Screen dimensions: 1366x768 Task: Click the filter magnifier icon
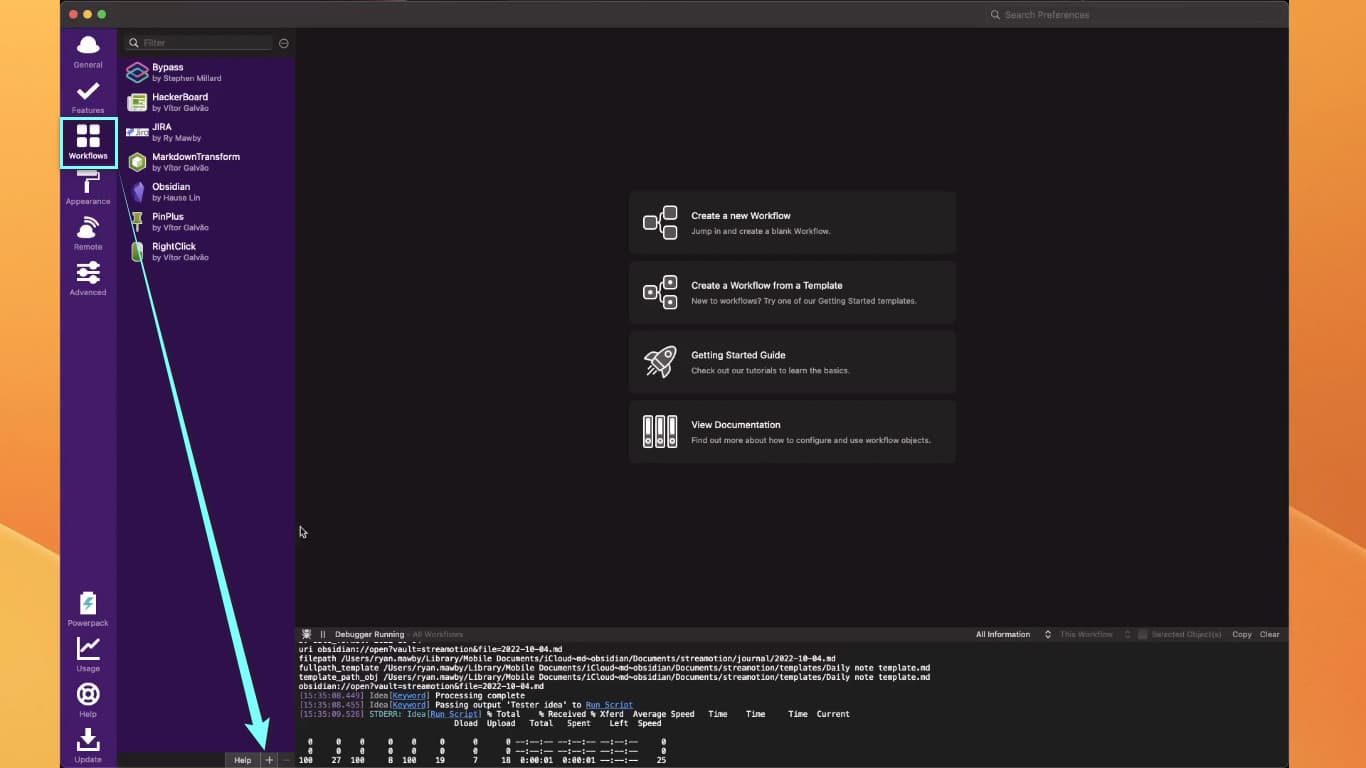tap(133, 43)
